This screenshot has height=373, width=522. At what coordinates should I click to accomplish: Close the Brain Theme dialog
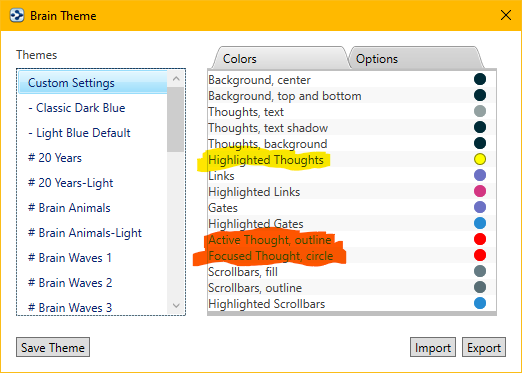pyautogui.click(x=506, y=15)
